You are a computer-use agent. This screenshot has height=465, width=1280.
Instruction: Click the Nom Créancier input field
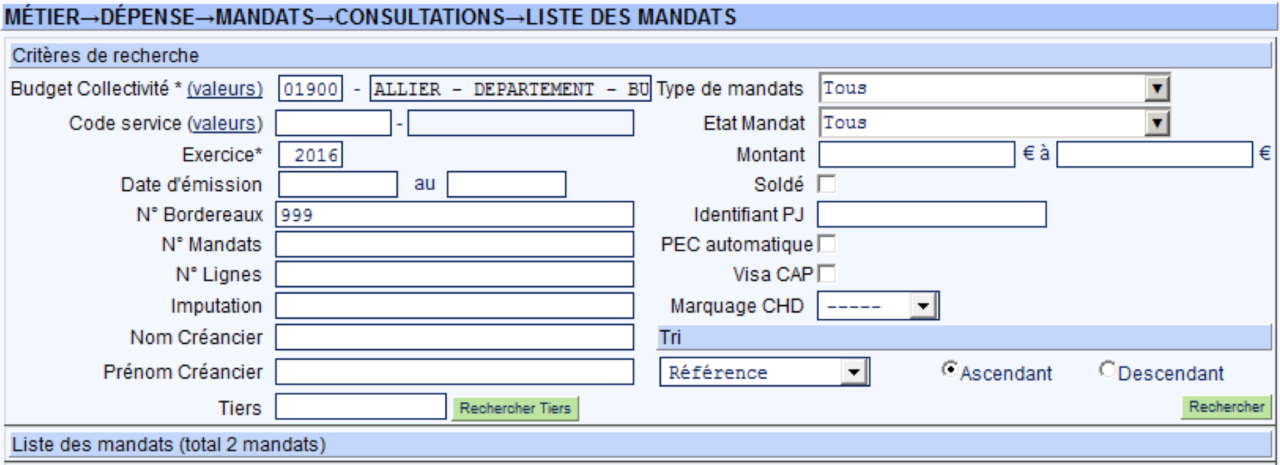[x=455, y=337]
